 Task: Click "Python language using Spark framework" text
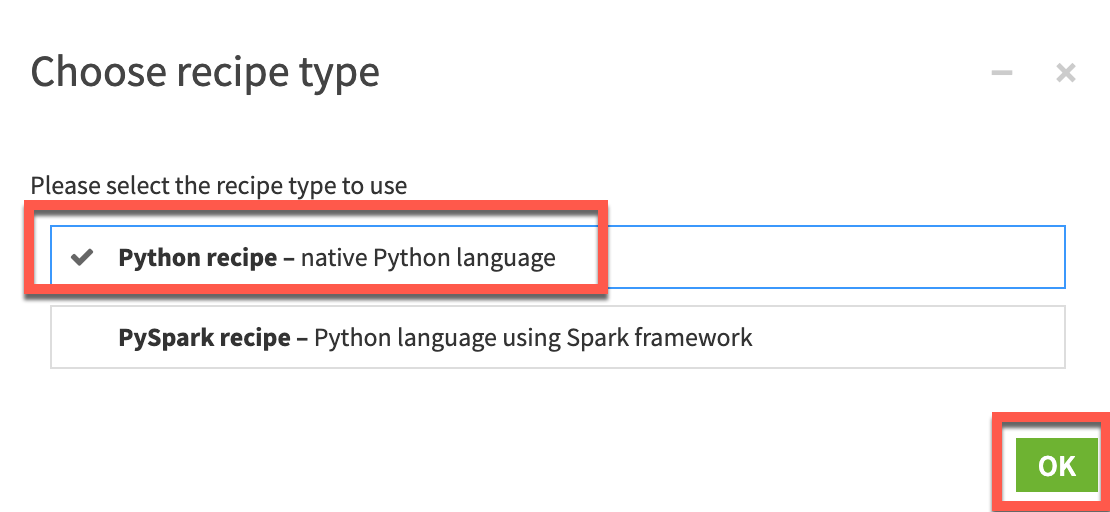[x=533, y=338]
